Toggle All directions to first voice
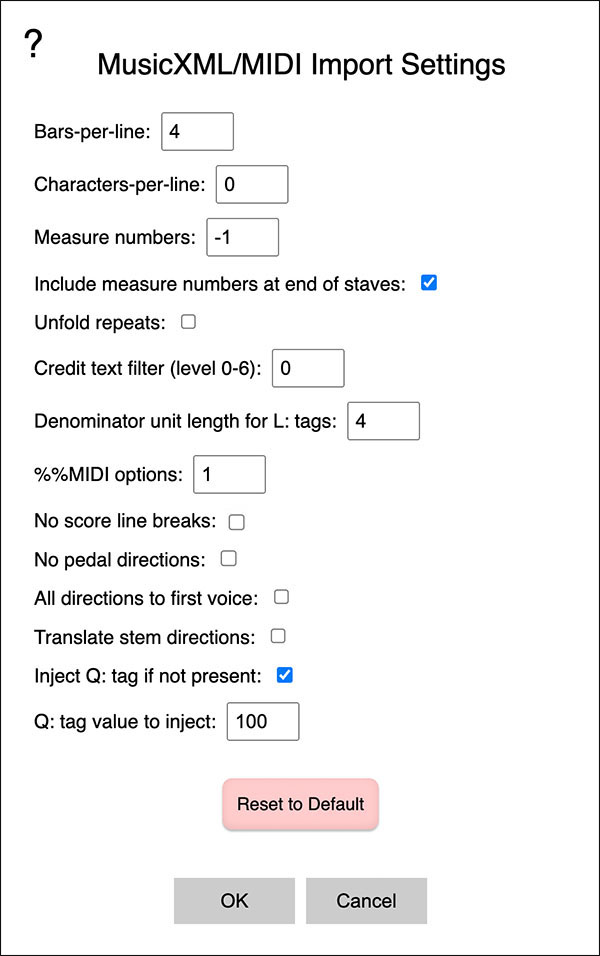Viewport: 600px width, 956px height. 281,597
